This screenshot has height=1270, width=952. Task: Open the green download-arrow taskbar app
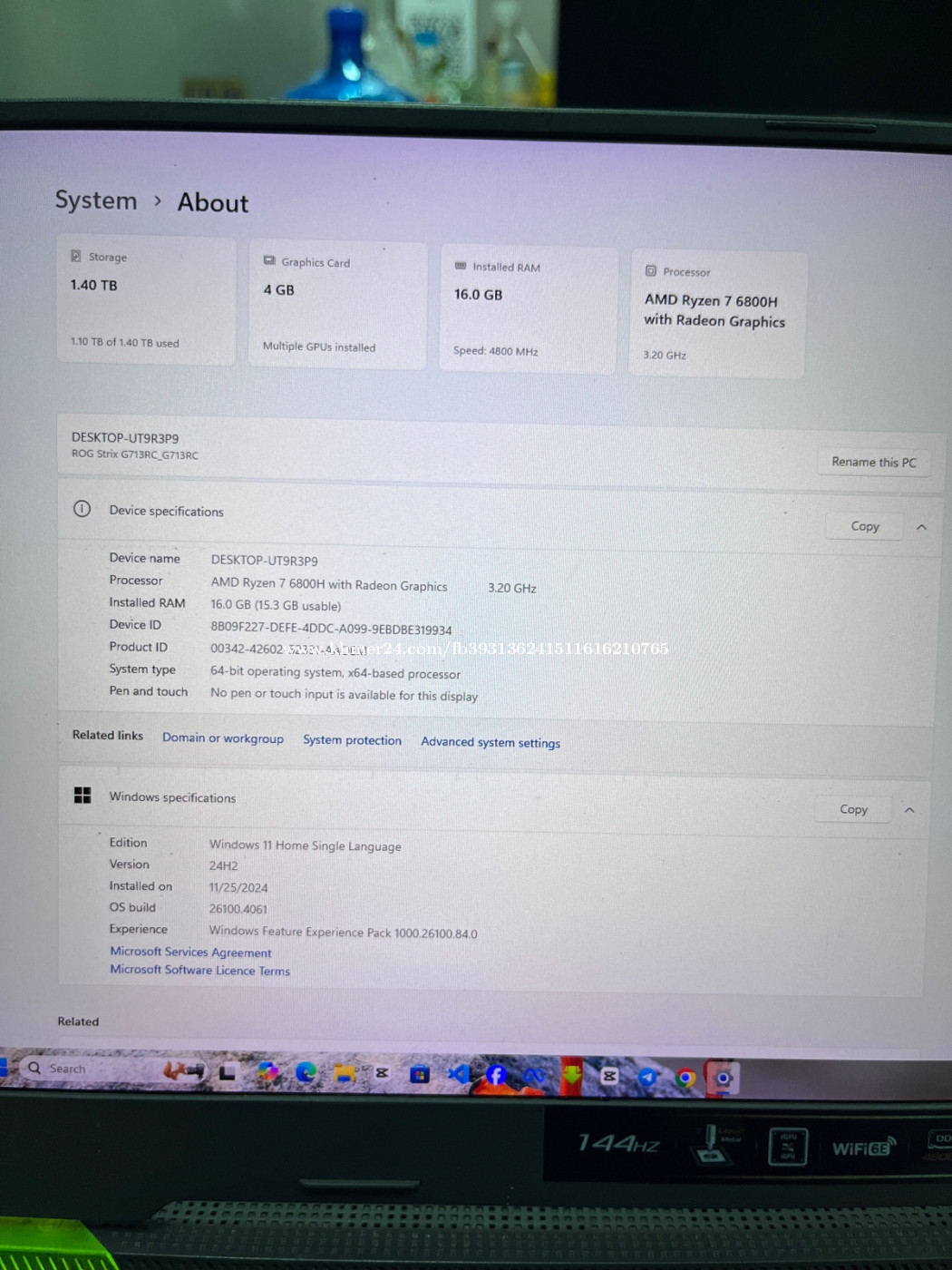click(x=571, y=1076)
